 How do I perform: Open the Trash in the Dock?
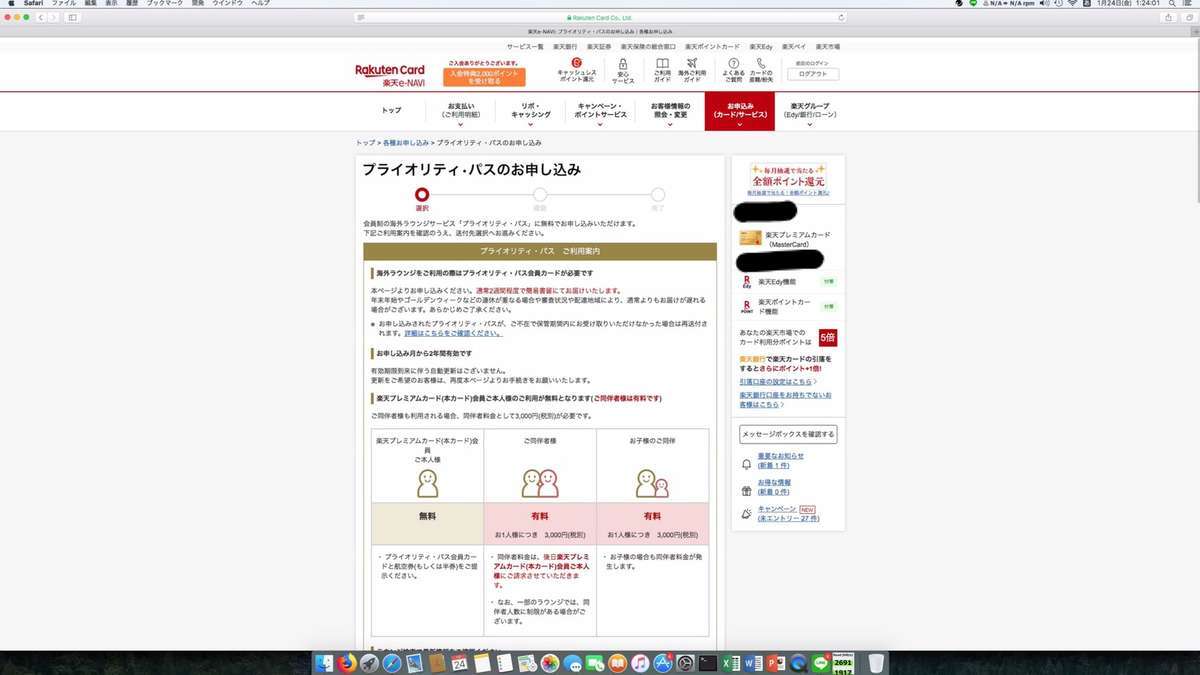pyautogui.click(x=875, y=662)
